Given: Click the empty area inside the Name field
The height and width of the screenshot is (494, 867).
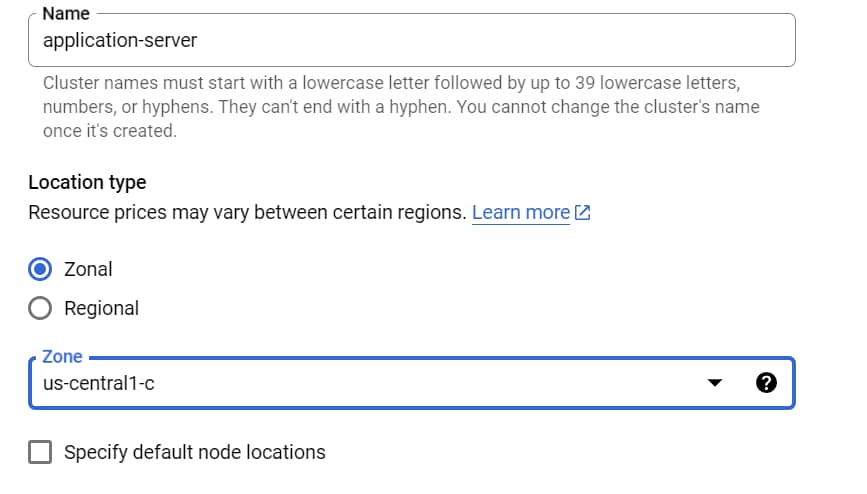Looking at the screenshot, I should coord(498,40).
